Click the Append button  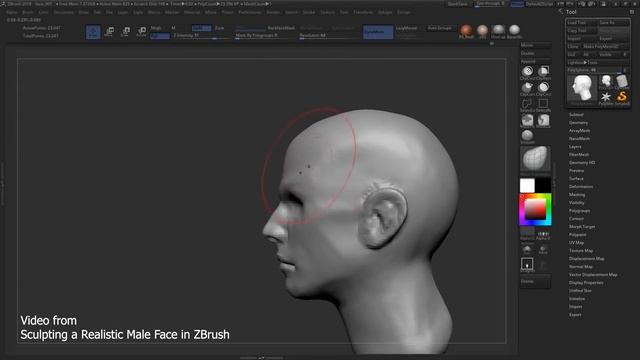tap(536, 61)
